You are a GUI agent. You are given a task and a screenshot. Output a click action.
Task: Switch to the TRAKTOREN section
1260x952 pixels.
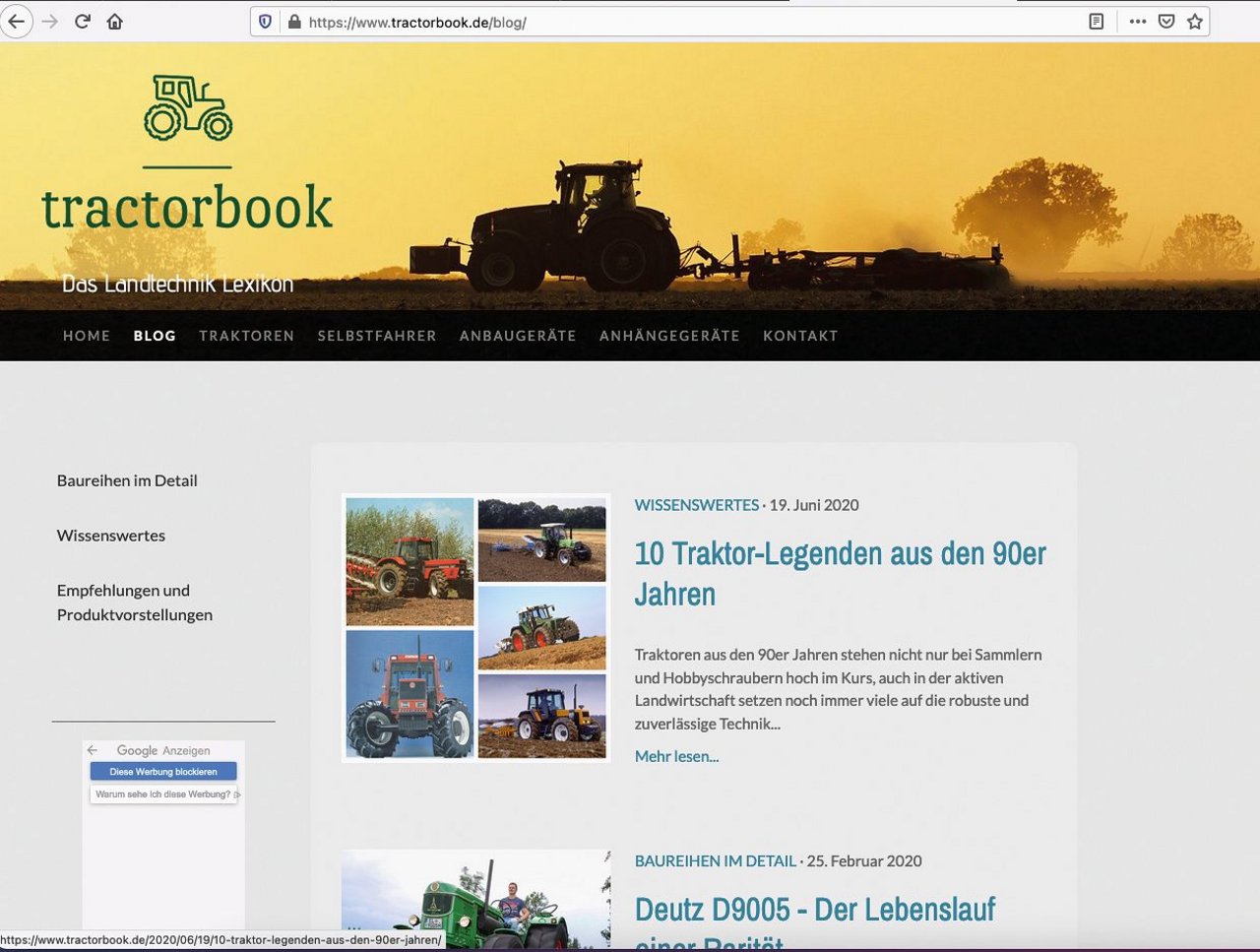[x=246, y=336]
